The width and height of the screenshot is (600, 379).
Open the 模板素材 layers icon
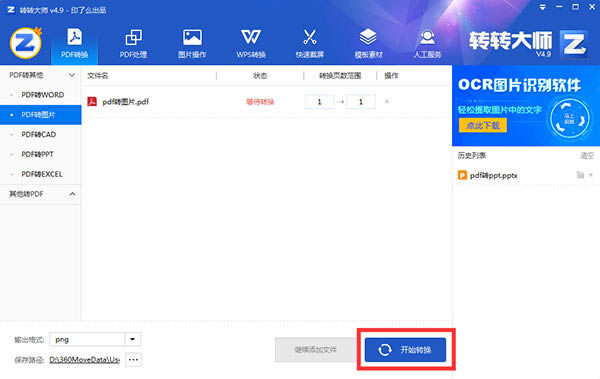pos(368,43)
